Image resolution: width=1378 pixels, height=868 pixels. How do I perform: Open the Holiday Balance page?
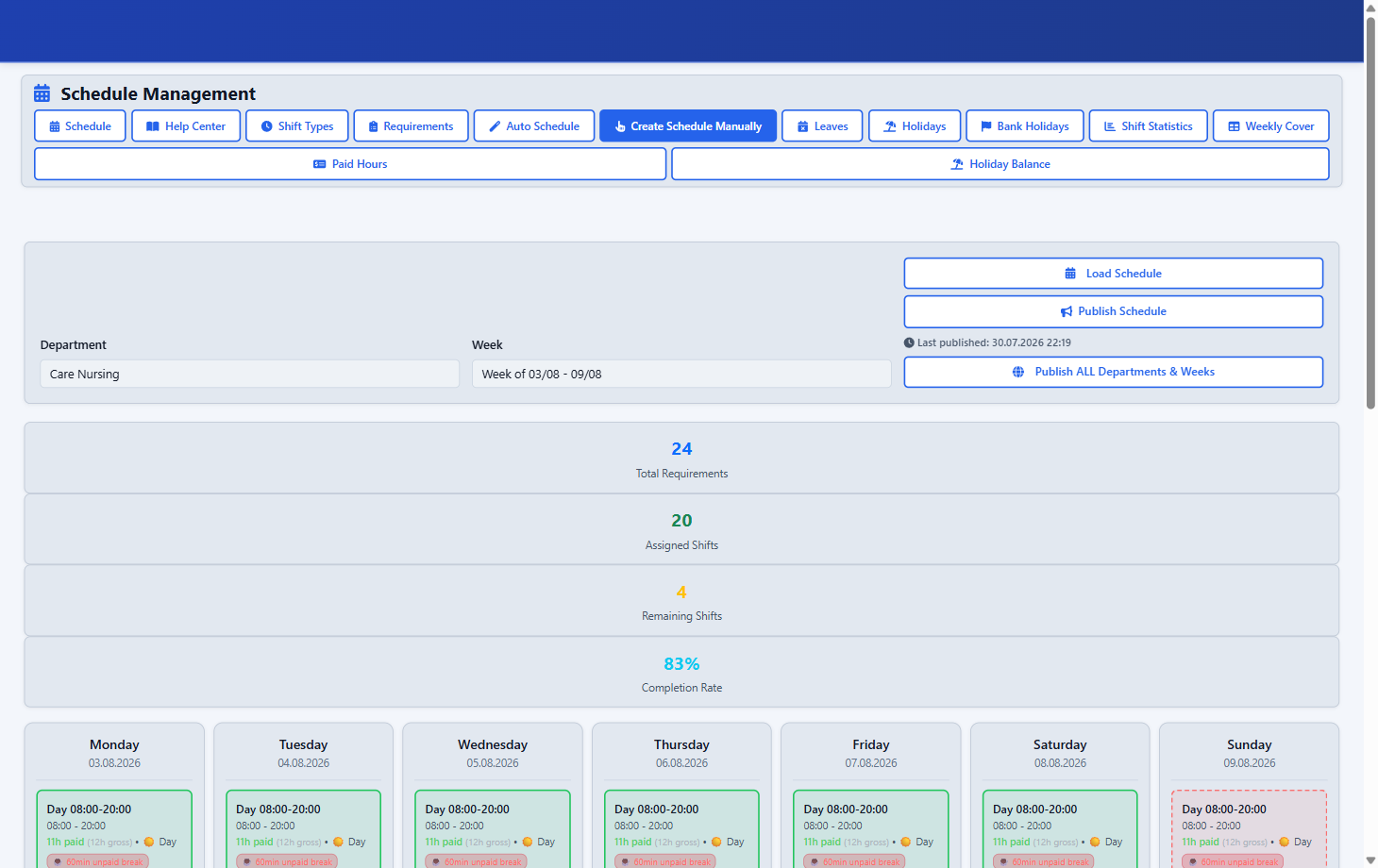1000,163
